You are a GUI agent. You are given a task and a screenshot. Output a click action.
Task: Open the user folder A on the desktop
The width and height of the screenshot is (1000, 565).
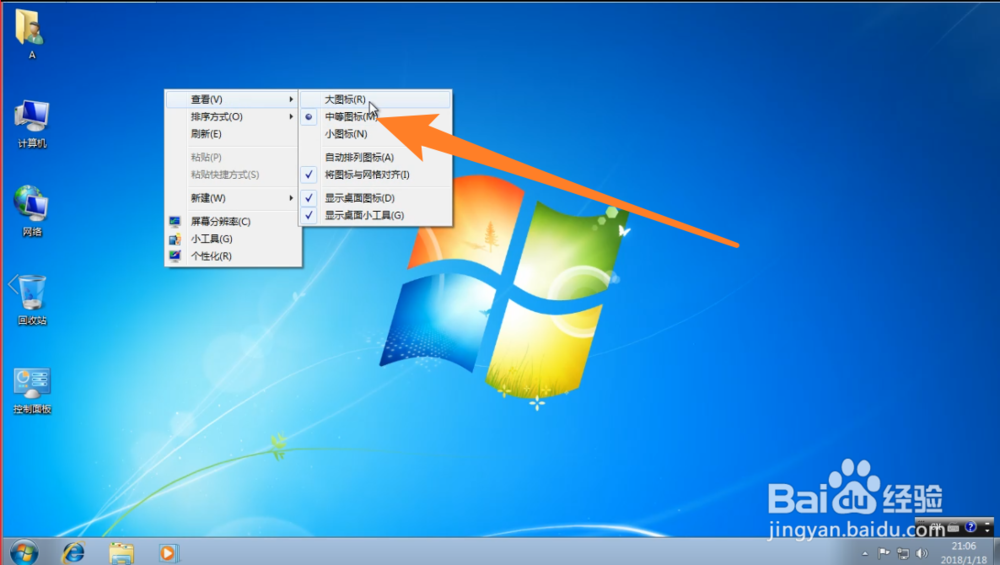pyautogui.click(x=30, y=33)
